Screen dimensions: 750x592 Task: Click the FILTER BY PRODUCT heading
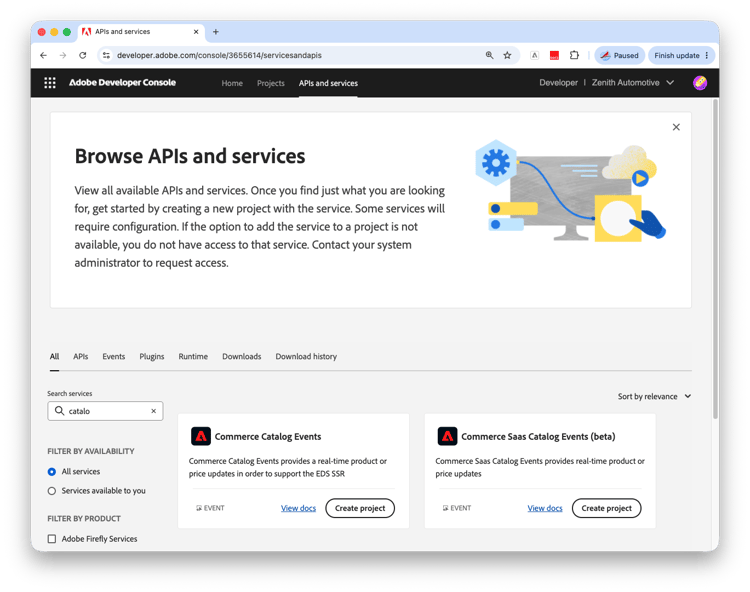[x=84, y=519]
